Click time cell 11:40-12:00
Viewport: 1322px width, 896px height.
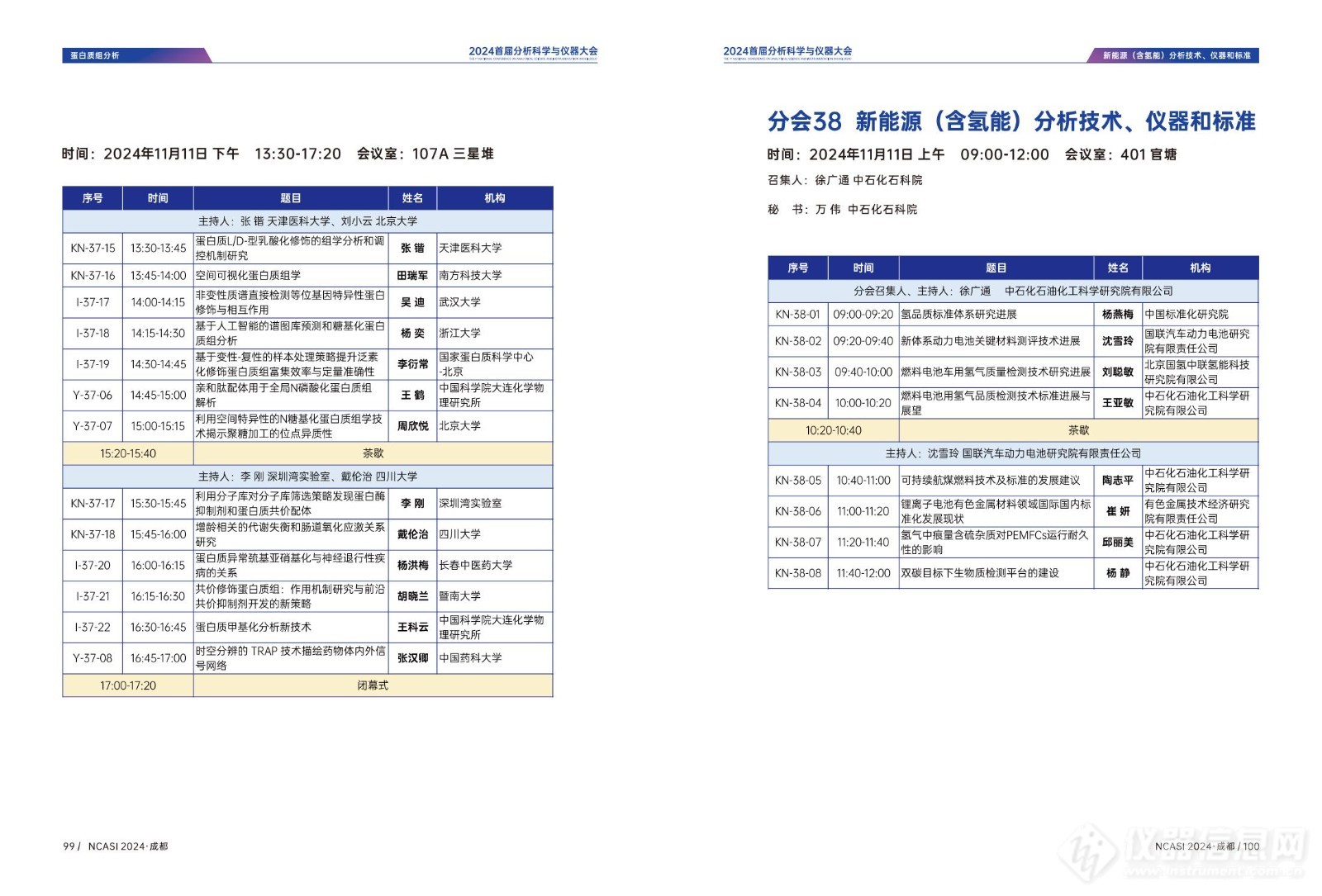[x=863, y=573]
